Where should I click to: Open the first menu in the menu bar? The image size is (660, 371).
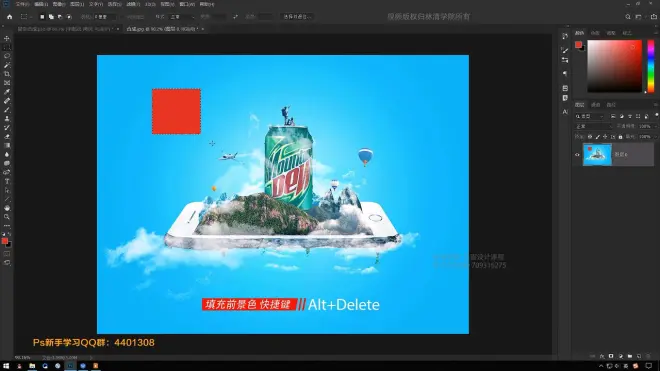coord(22,4)
